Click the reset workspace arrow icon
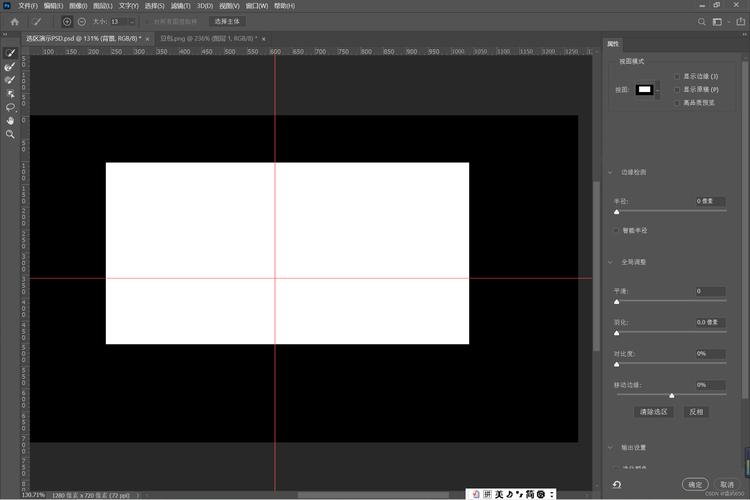Image resolution: width=750 pixels, height=500 pixels. pos(617,484)
